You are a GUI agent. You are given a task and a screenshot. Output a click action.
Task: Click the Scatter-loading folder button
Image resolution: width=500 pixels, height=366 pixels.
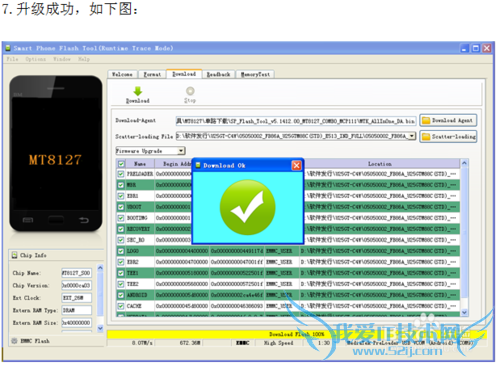point(448,136)
